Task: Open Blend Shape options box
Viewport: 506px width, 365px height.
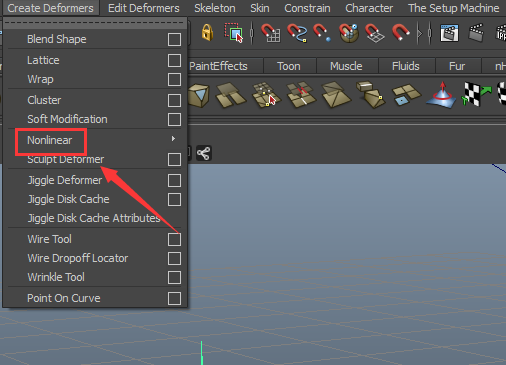Action: 174,39
